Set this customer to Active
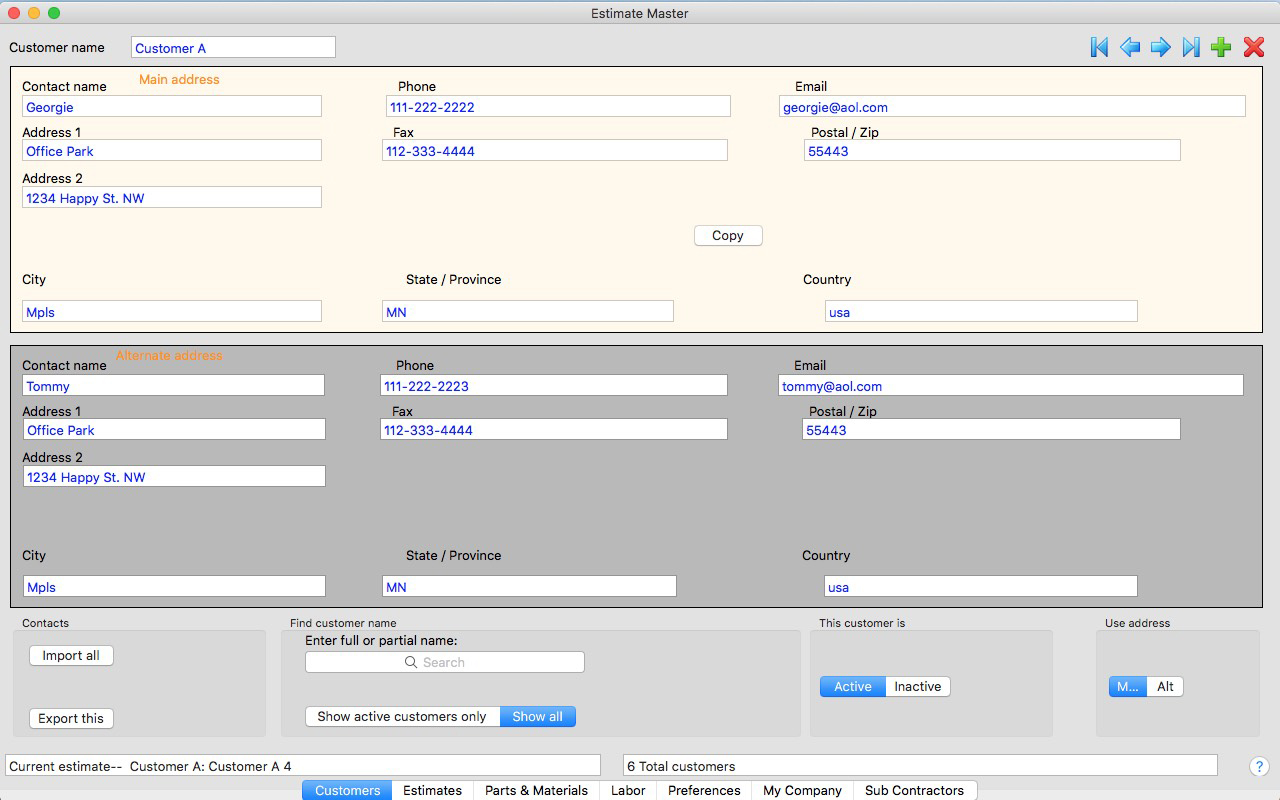This screenshot has width=1280, height=800. pyautogui.click(x=851, y=686)
